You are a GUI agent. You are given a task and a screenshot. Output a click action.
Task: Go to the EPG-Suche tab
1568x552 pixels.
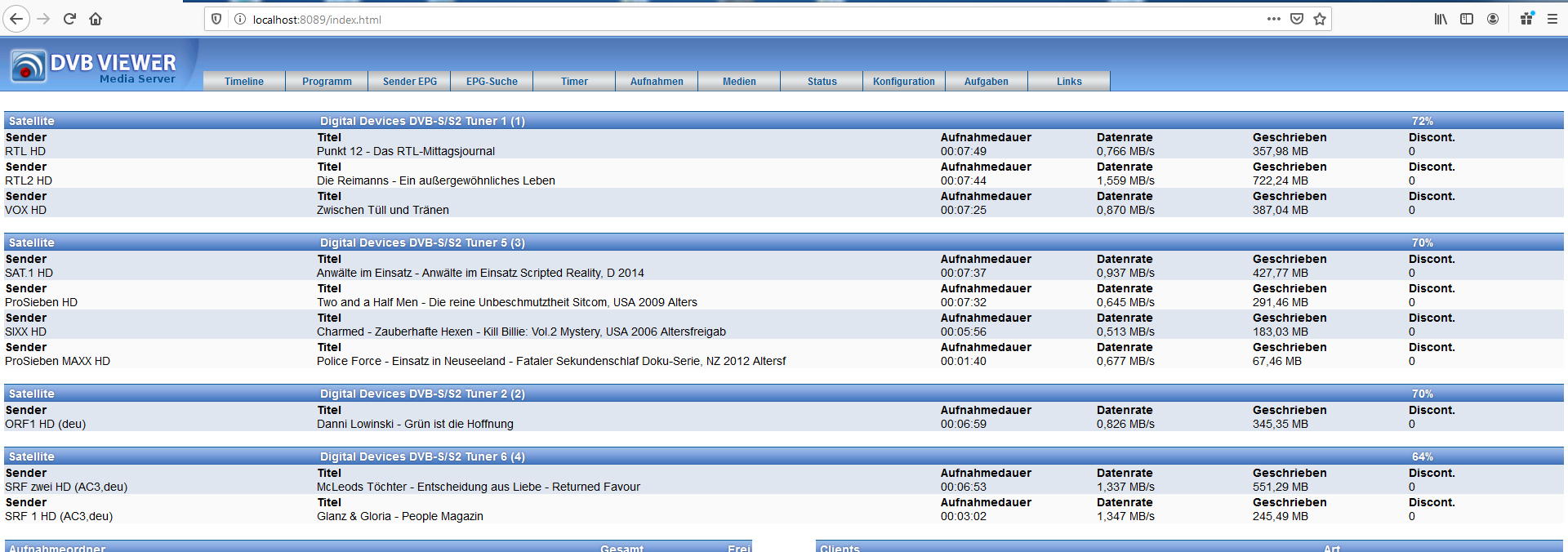[492, 81]
